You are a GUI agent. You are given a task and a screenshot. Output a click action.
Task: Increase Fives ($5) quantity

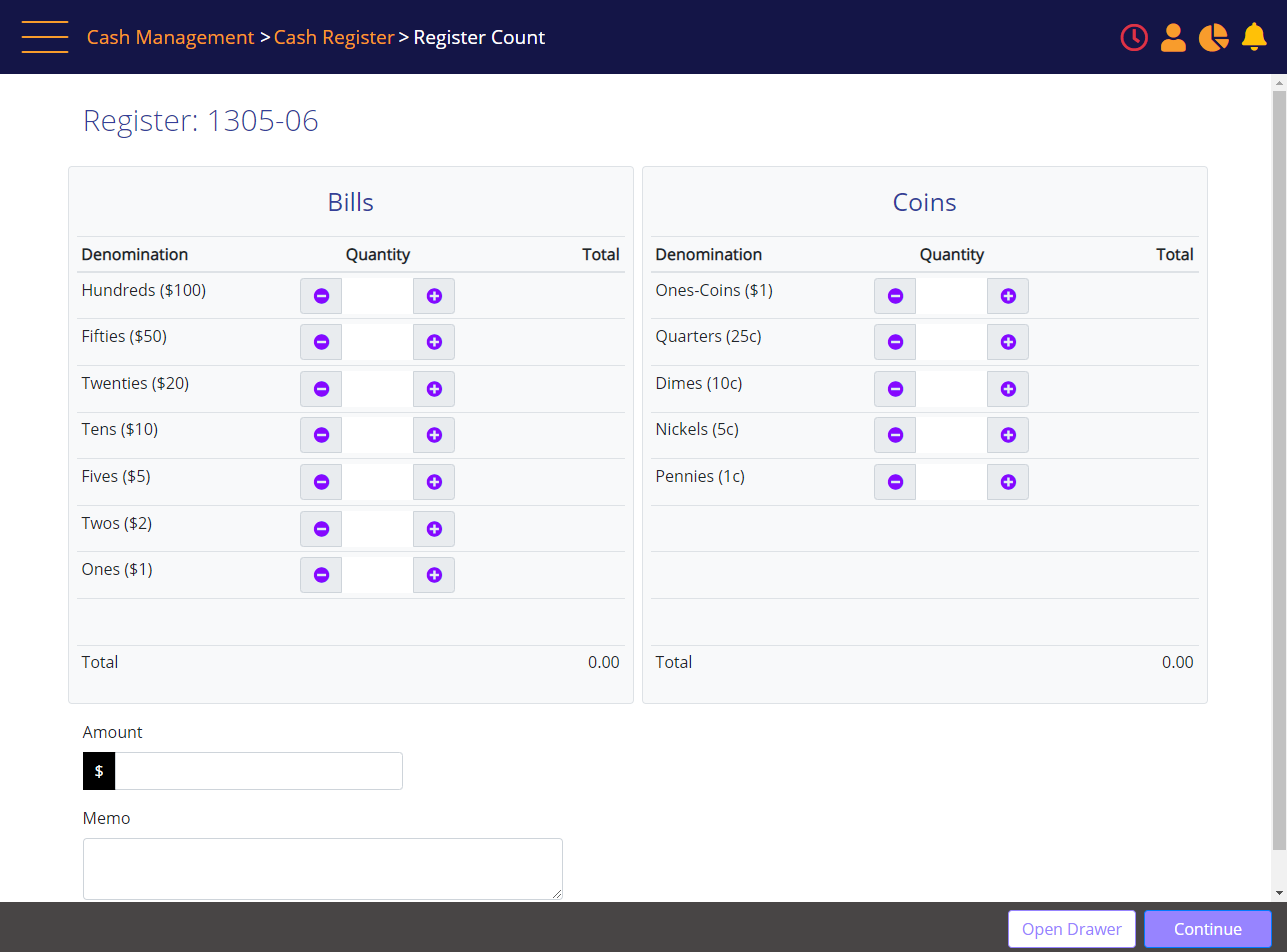click(x=434, y=482)
